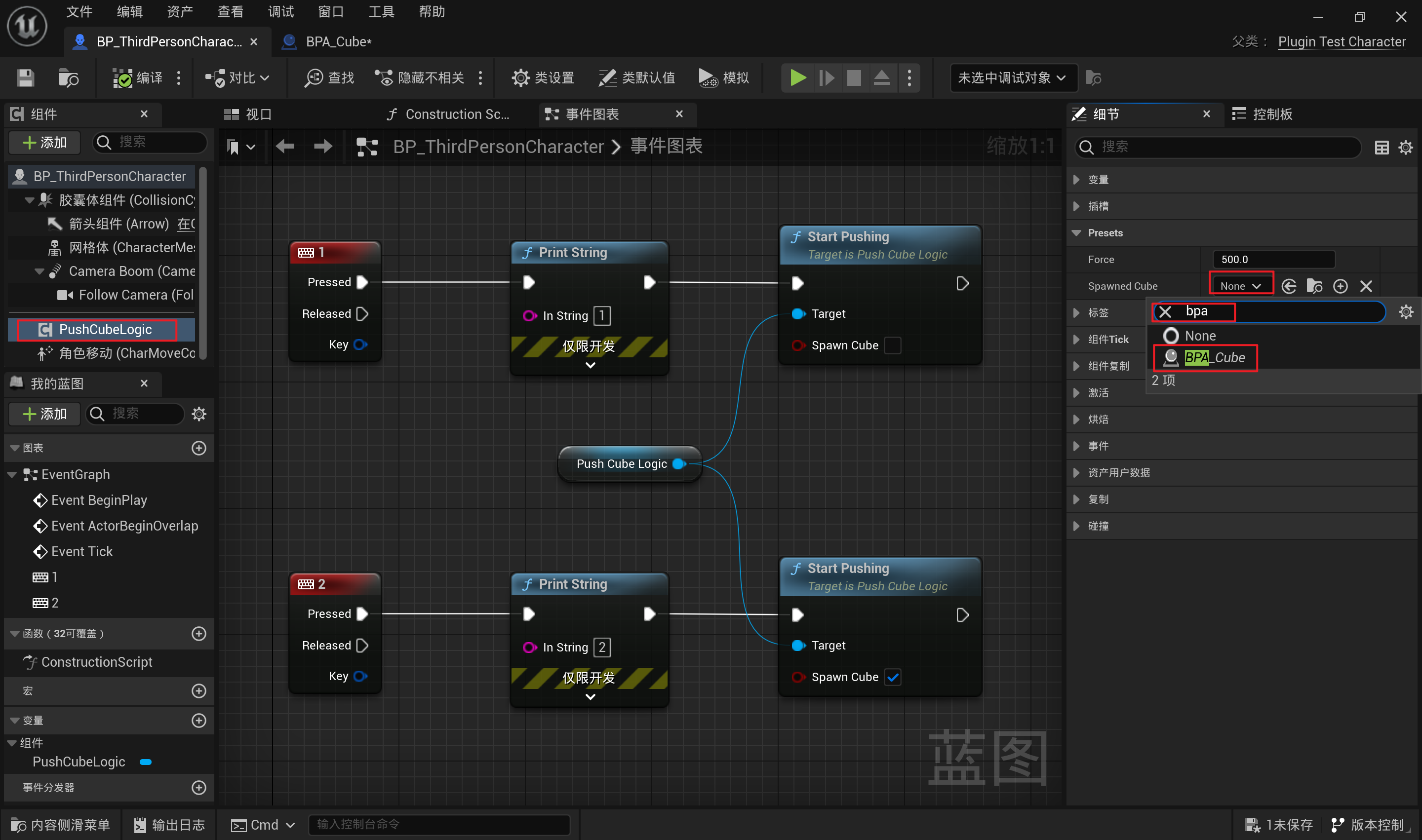Open the 调试 menu
Image resolution: width=1422 pixels, height=840 pixels.
[x=280, y=12]
